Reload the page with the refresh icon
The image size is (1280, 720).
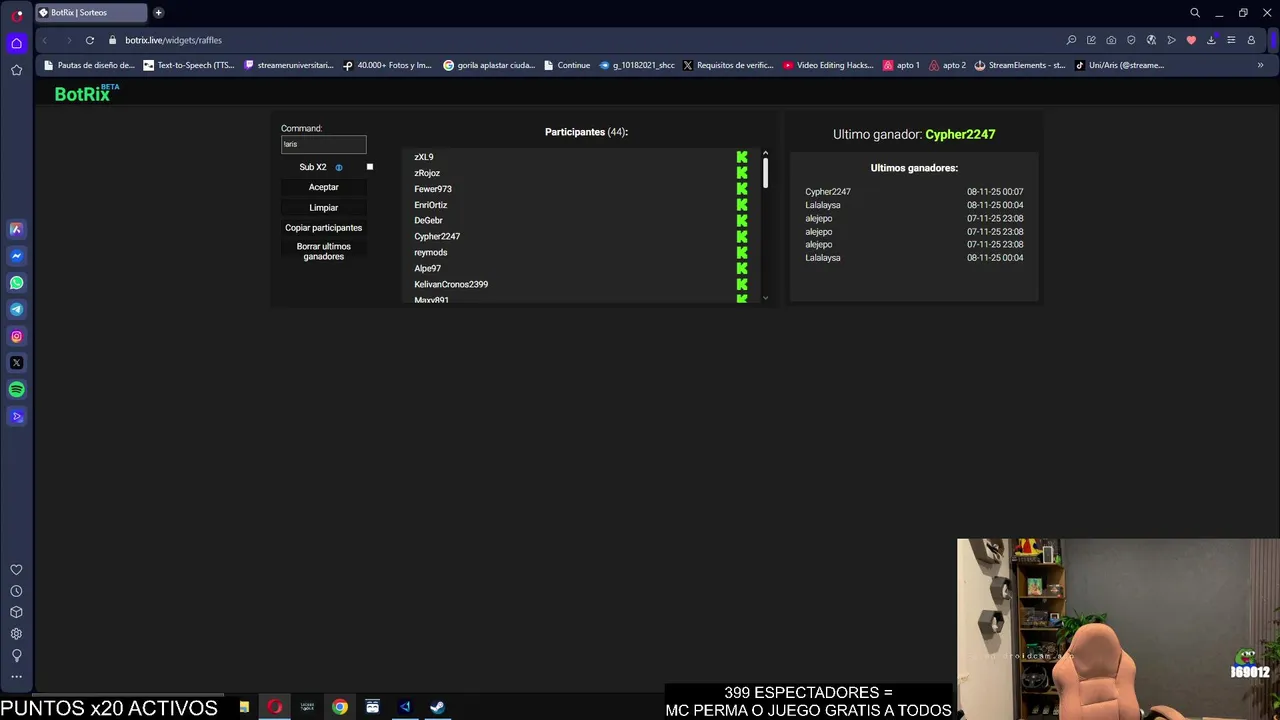pyautogui.click(x=89, y=40)
